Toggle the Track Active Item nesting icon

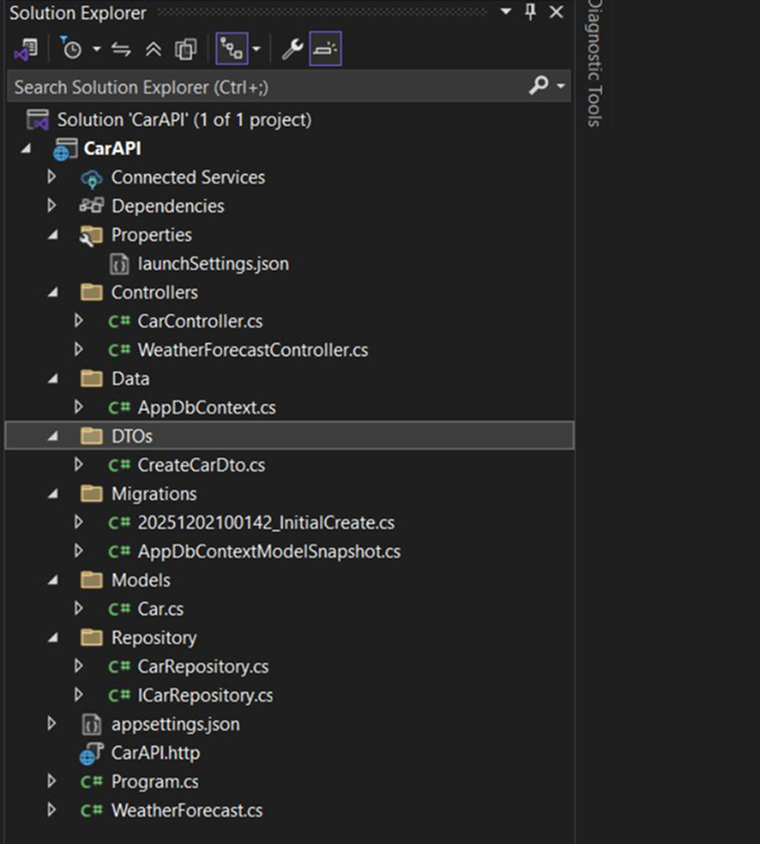click(x=231, y=49)
